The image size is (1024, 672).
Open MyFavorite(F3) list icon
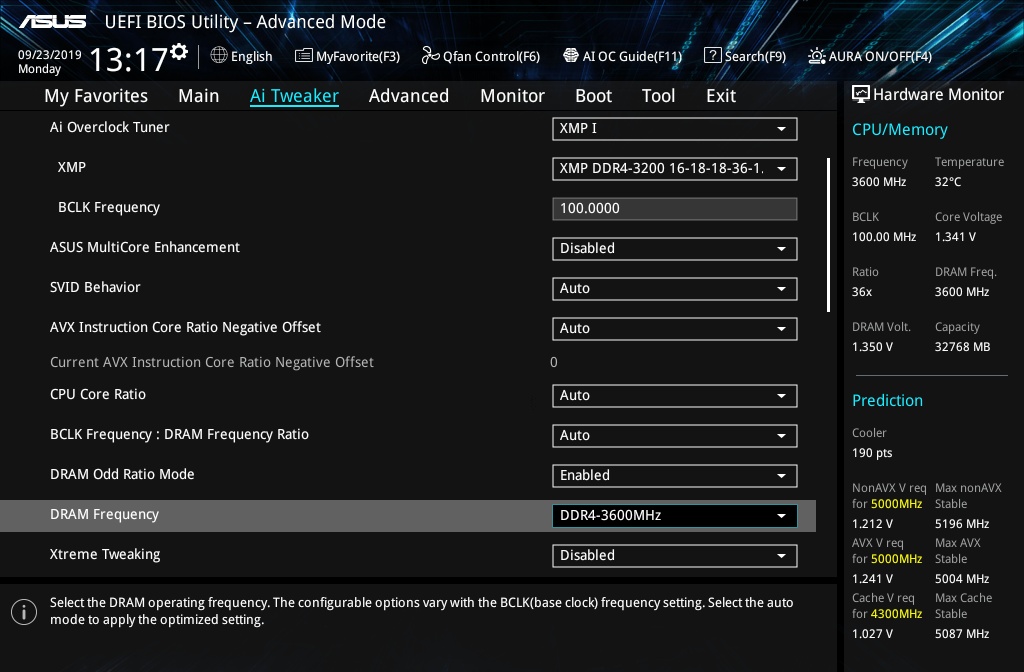click(304, 56)
